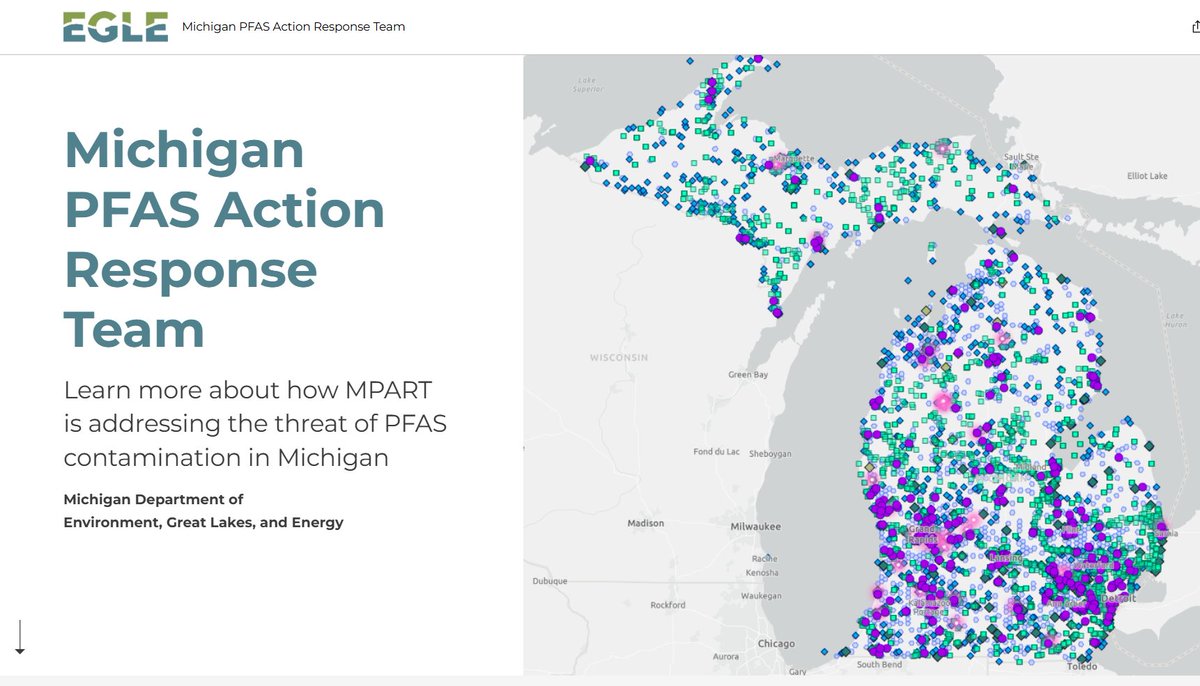This screenshot has width=1200, height=686.
Task: Click the Madison city label
Action: tap(645, 523)
